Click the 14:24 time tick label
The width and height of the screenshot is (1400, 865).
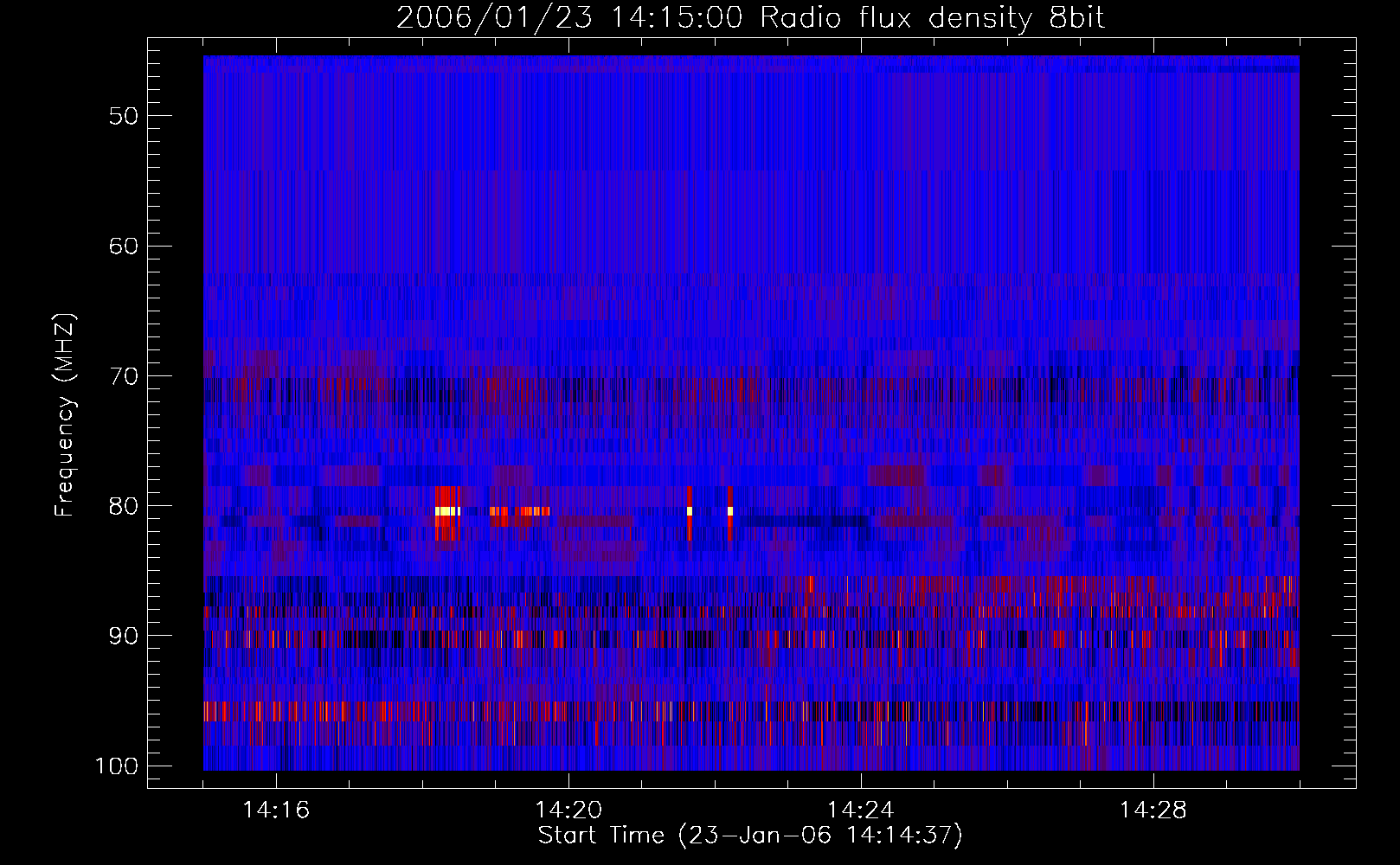(861, 811)
